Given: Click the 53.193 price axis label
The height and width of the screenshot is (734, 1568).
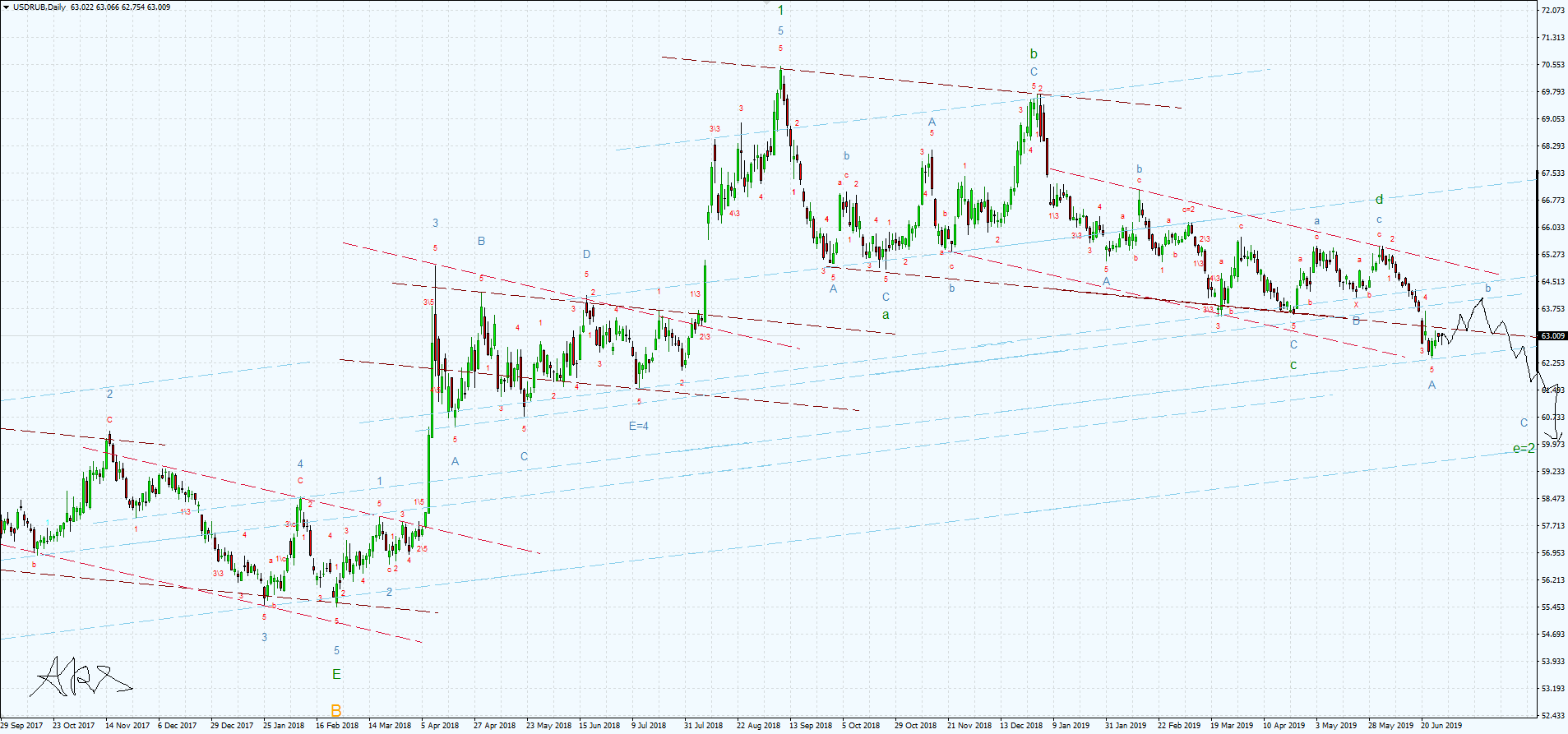Looking at the screenshot, I should [x=1552, y=689].
